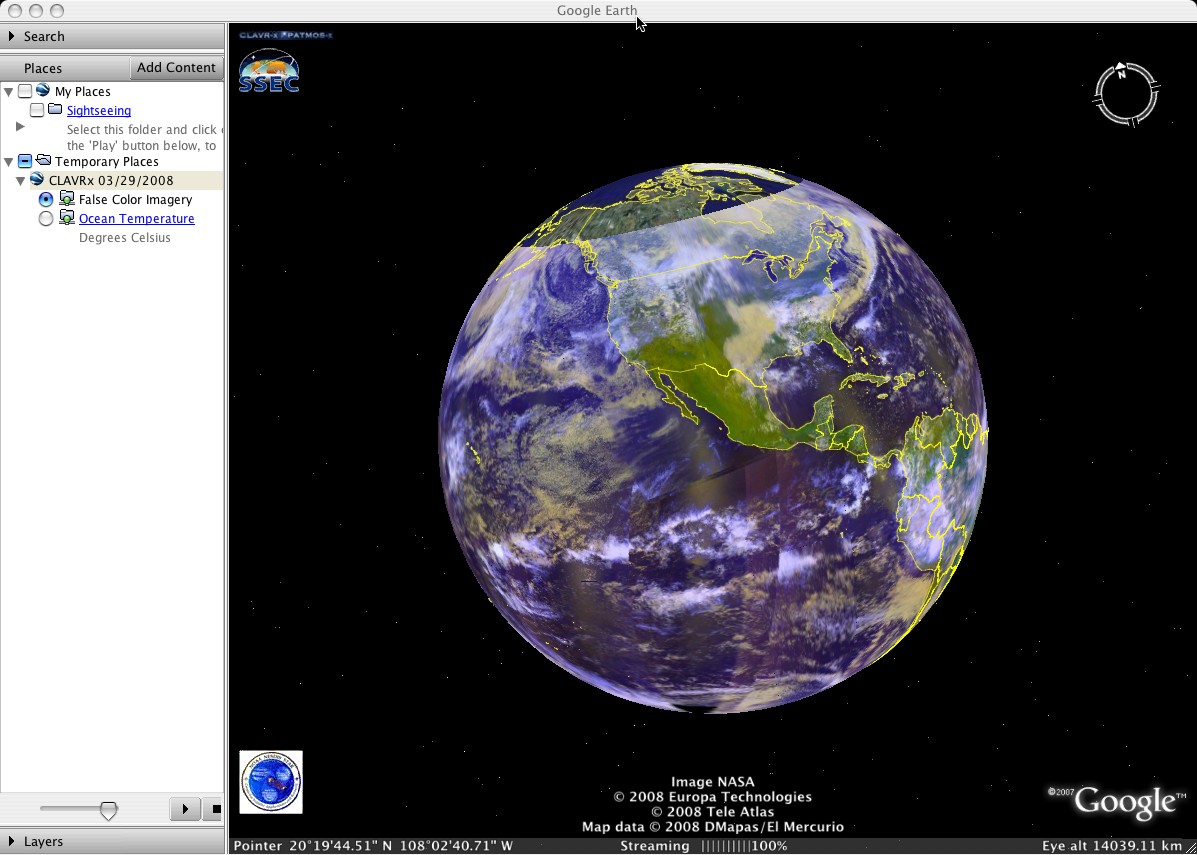1197x855 pixels.
Task: Click the NOAA seal logo overlay
Action: 271,782
